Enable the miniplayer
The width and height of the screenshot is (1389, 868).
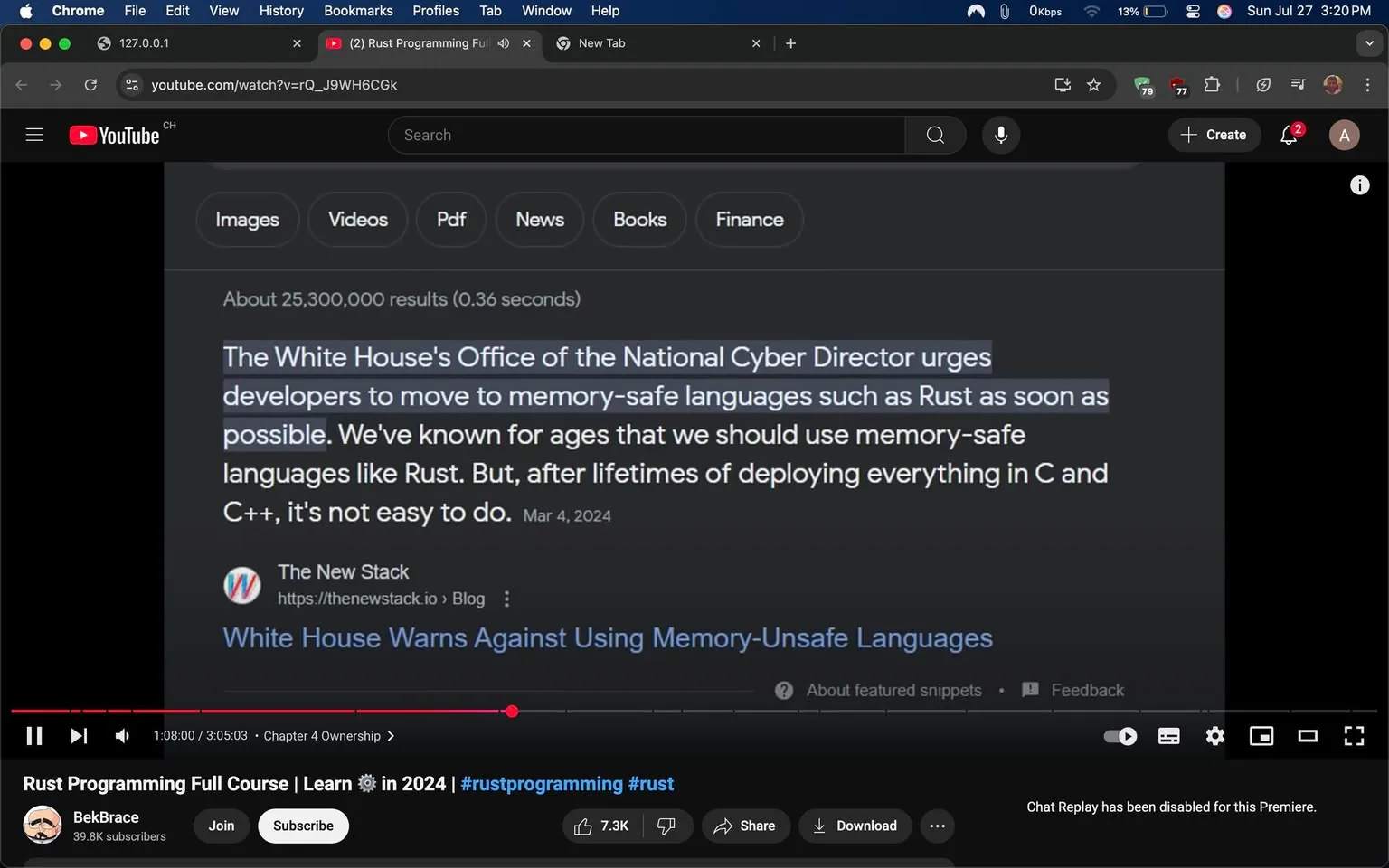pos(1261,736)
